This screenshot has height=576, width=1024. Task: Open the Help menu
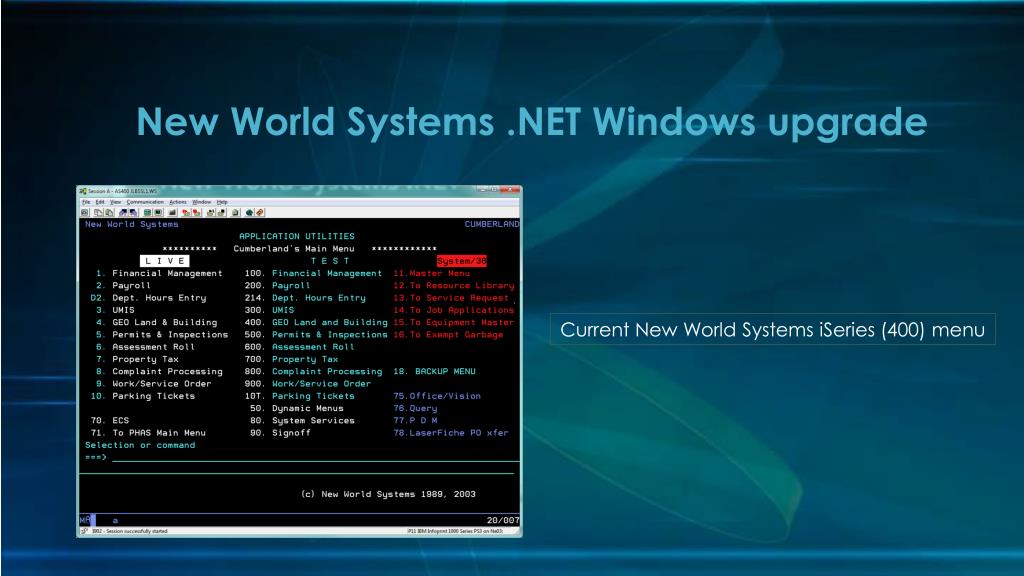pos(222,202)
